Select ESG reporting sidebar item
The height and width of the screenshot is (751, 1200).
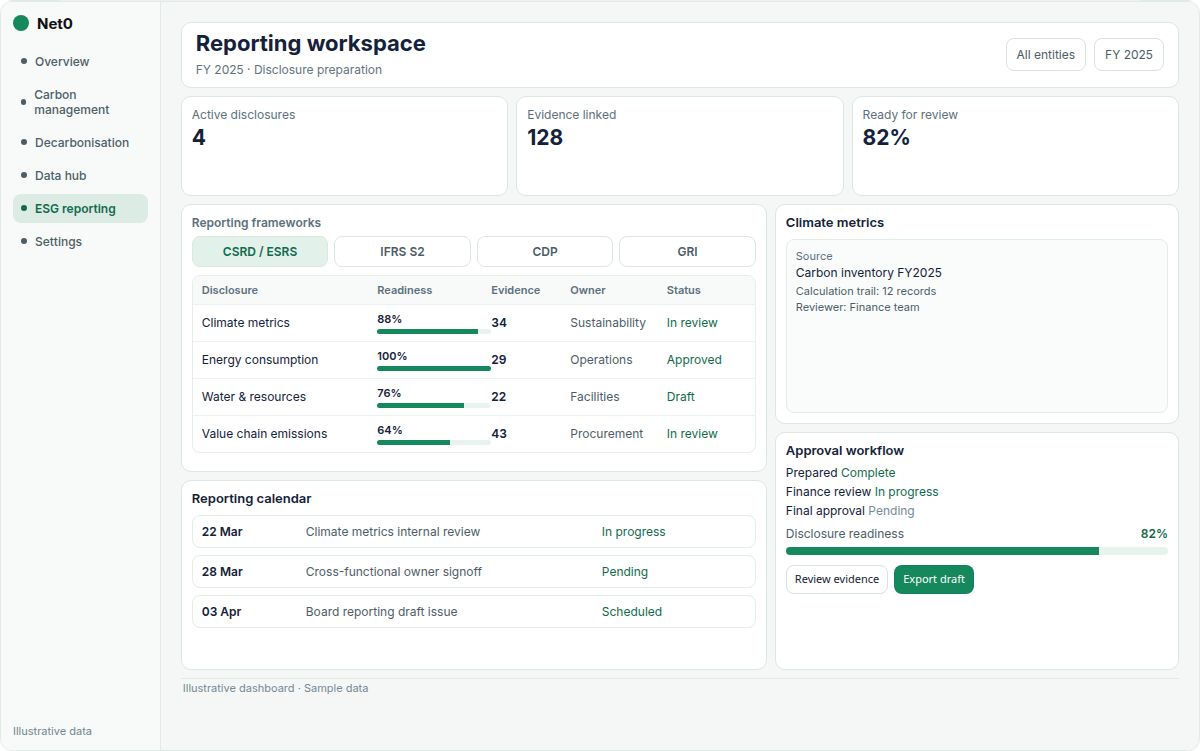[80, 209]
